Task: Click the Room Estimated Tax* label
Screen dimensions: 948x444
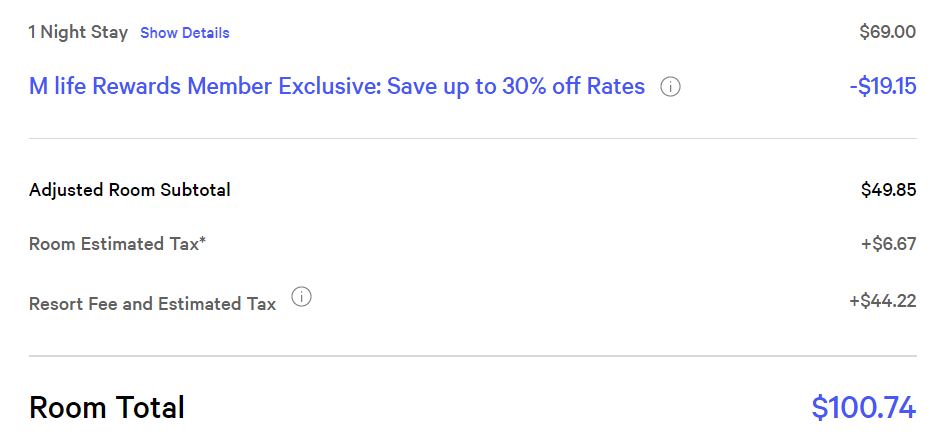Action: [x=117, y=244]
